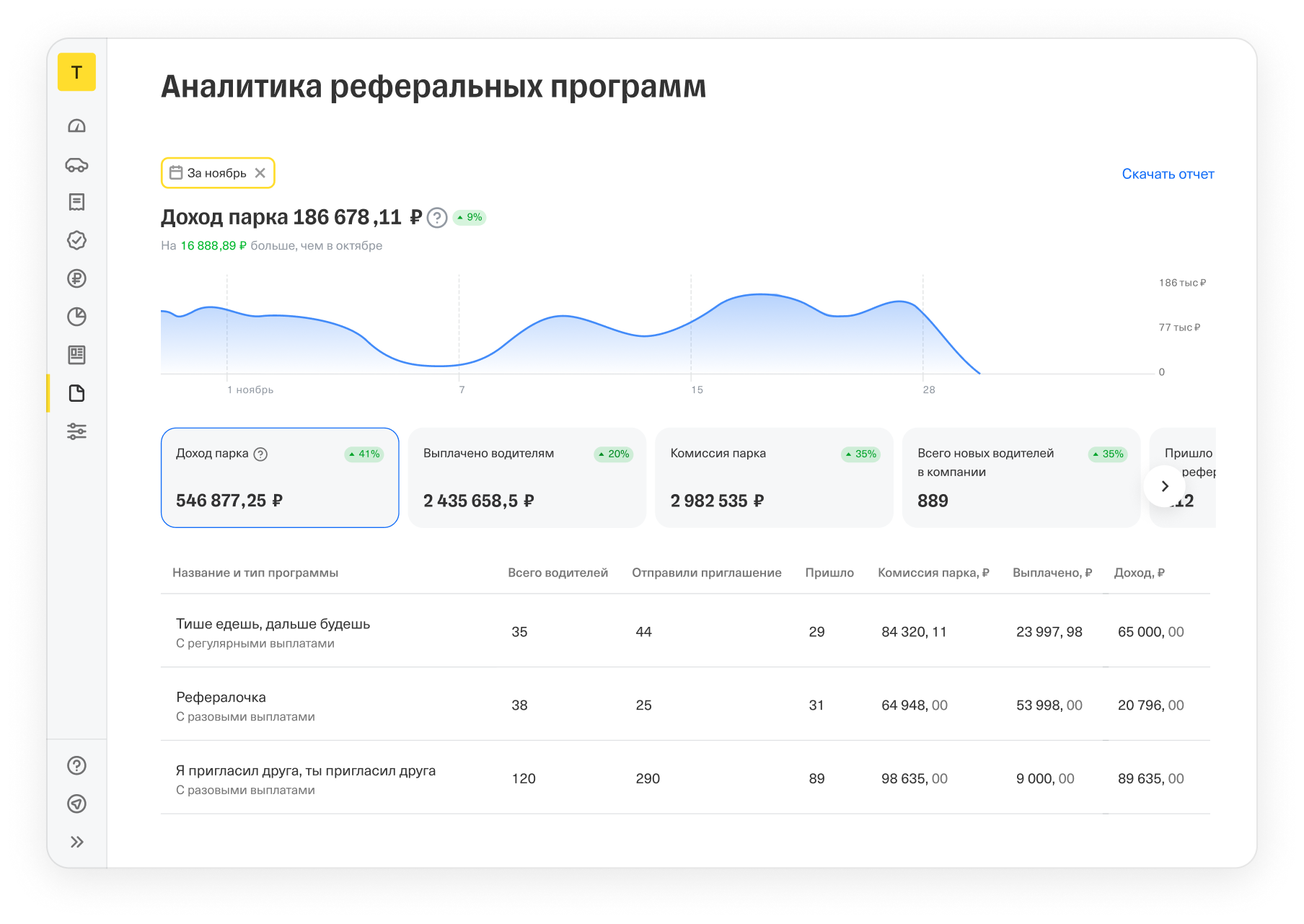
Task: Click the yellow T logo icon
Action: 76,72
